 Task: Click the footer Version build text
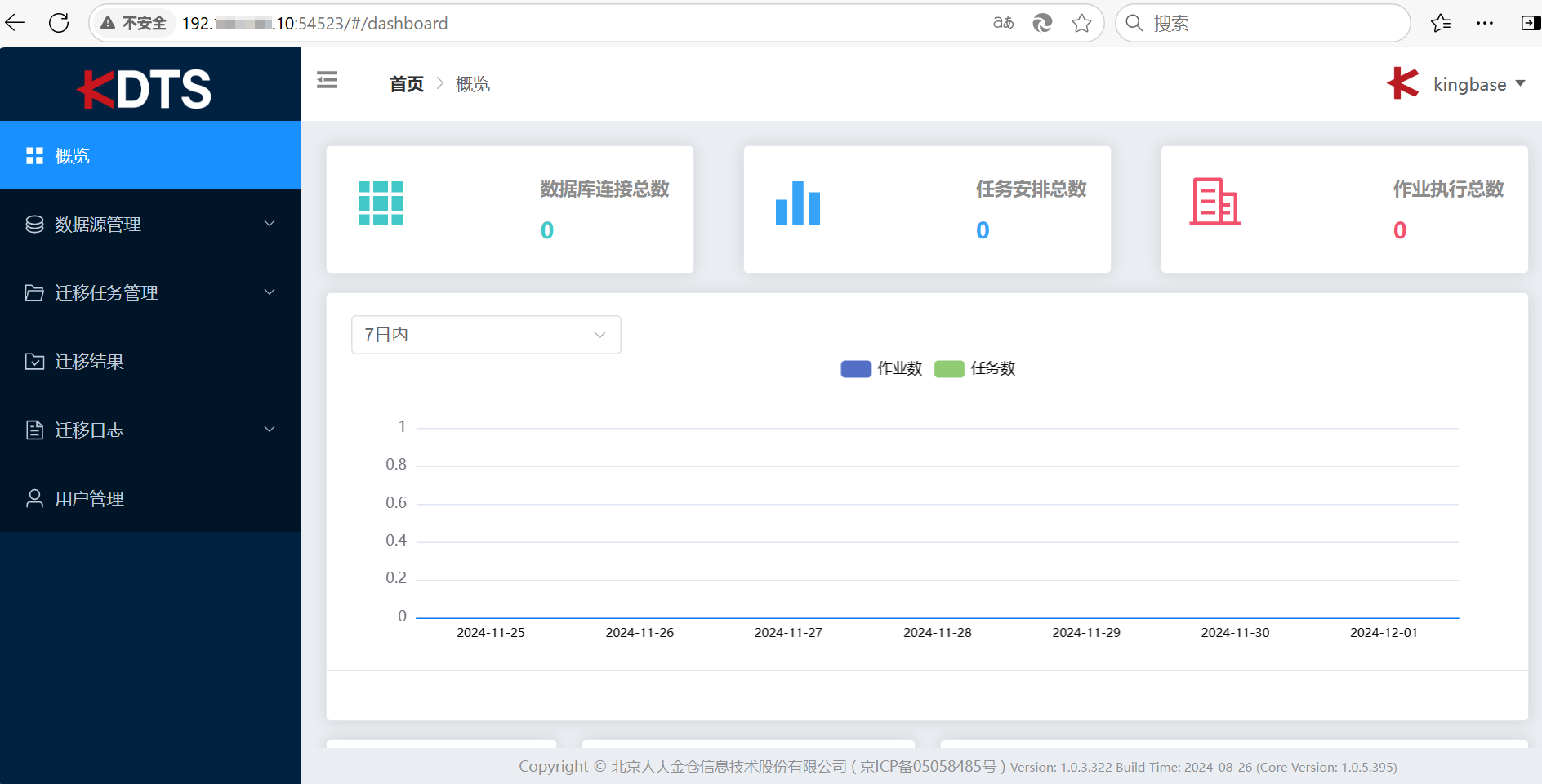coord(1203,768)
